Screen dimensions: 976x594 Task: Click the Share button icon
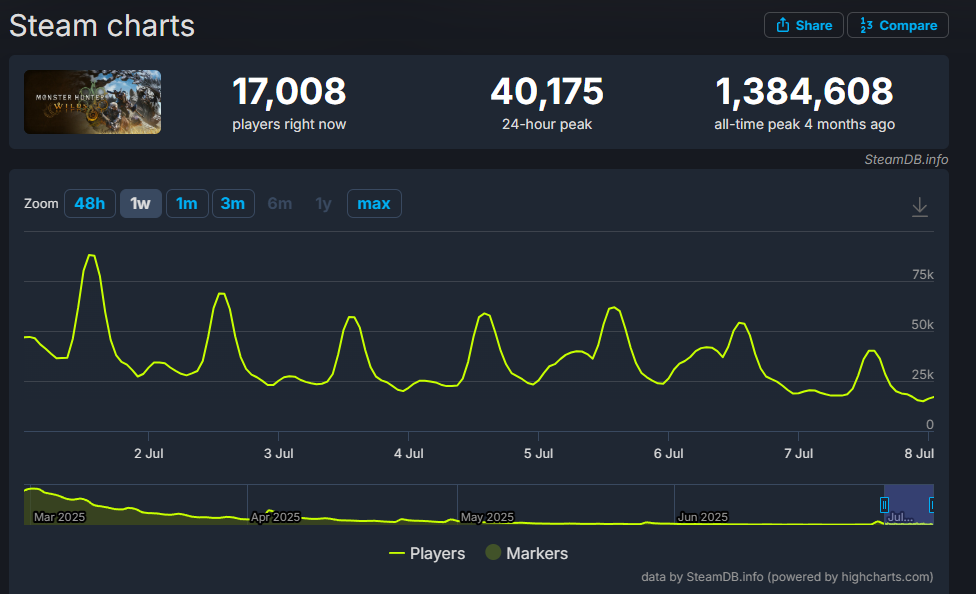pyautogui.click(x=780, y=26)
